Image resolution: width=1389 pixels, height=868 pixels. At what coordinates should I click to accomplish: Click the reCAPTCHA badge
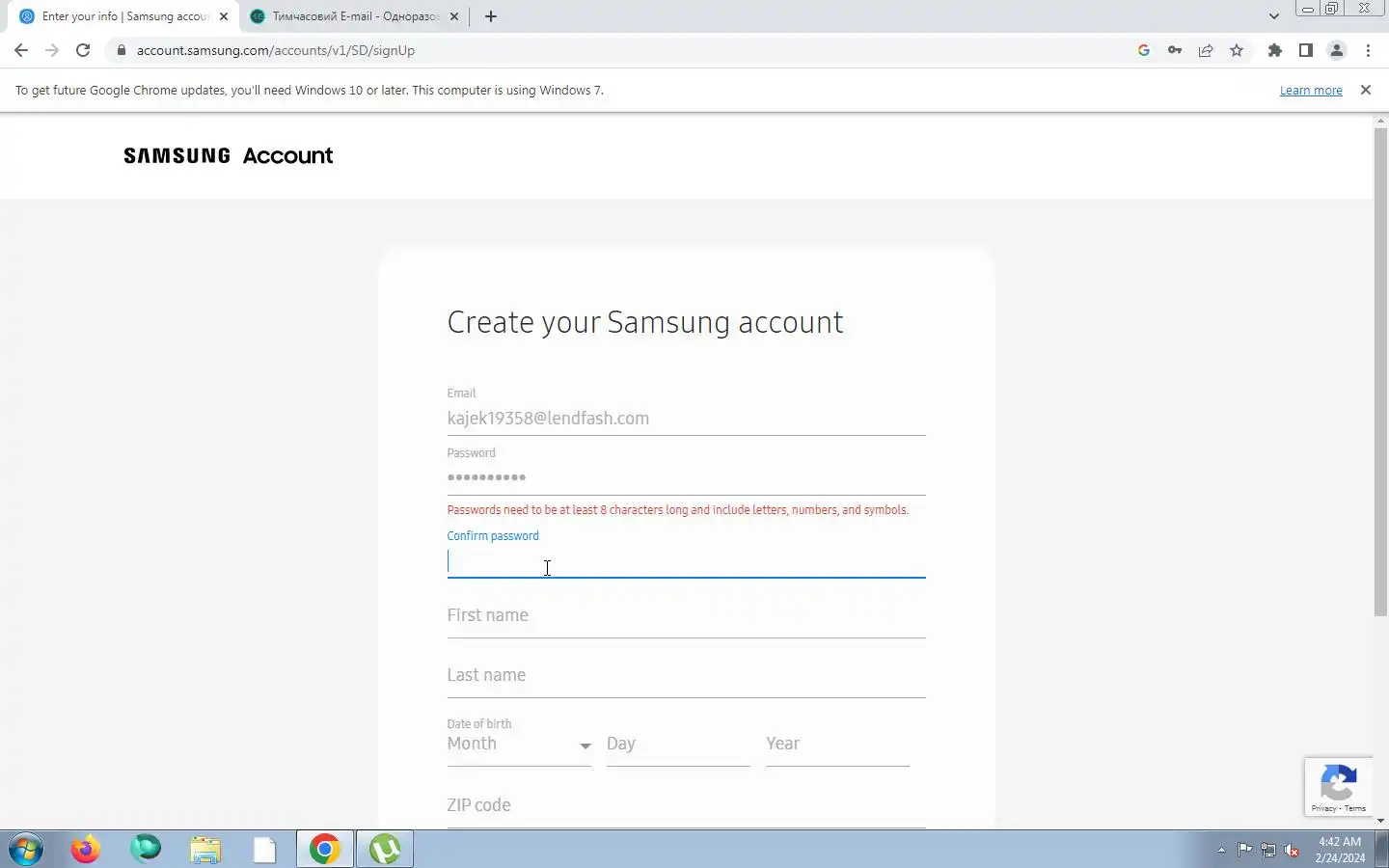(1339, 786)
